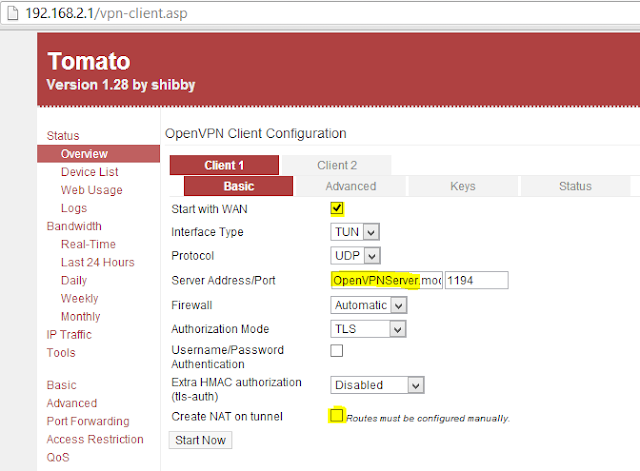The image size is (640, 471).
Task: Open Basic settings in the sidebar
Action: pyautogui.click(x=61, y=385)
